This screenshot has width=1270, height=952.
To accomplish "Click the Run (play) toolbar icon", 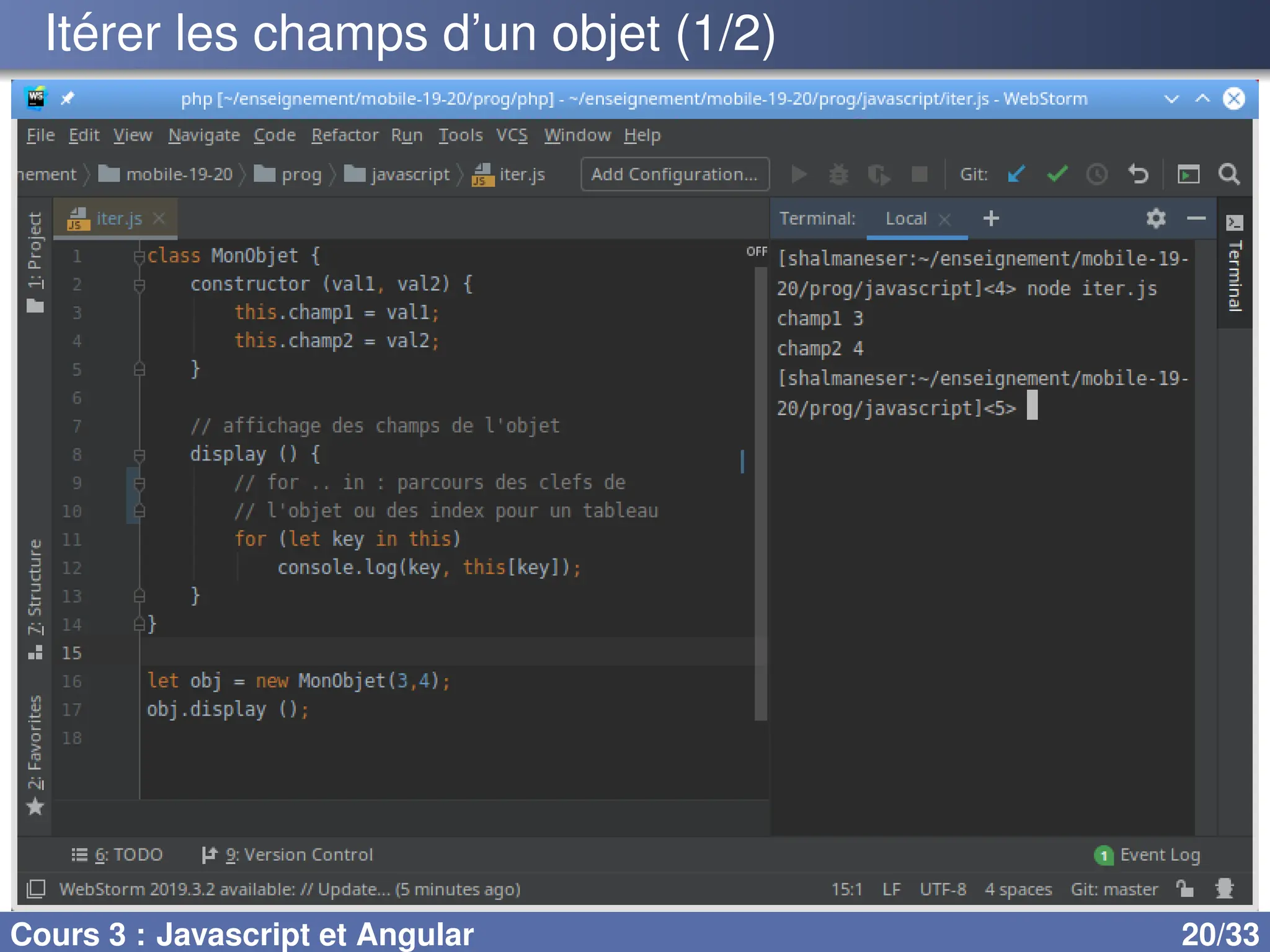I will tap(799, 175).
